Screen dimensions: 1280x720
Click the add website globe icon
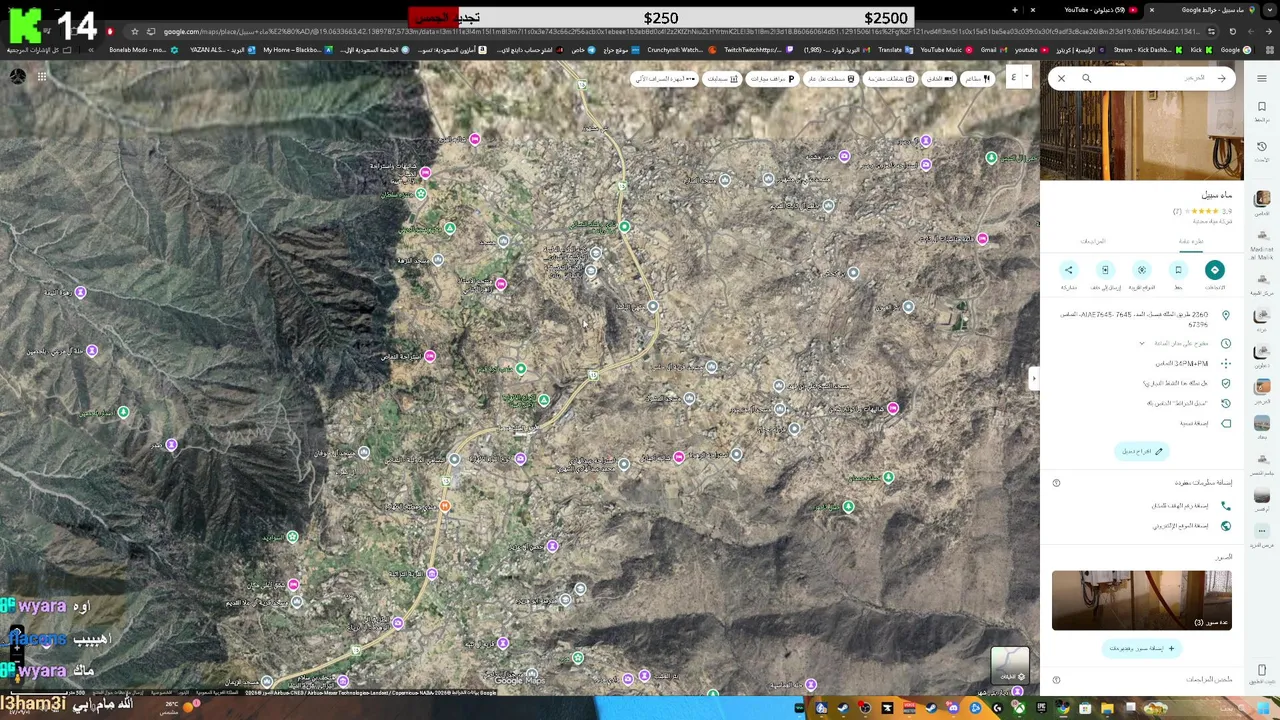[1226, 526]
